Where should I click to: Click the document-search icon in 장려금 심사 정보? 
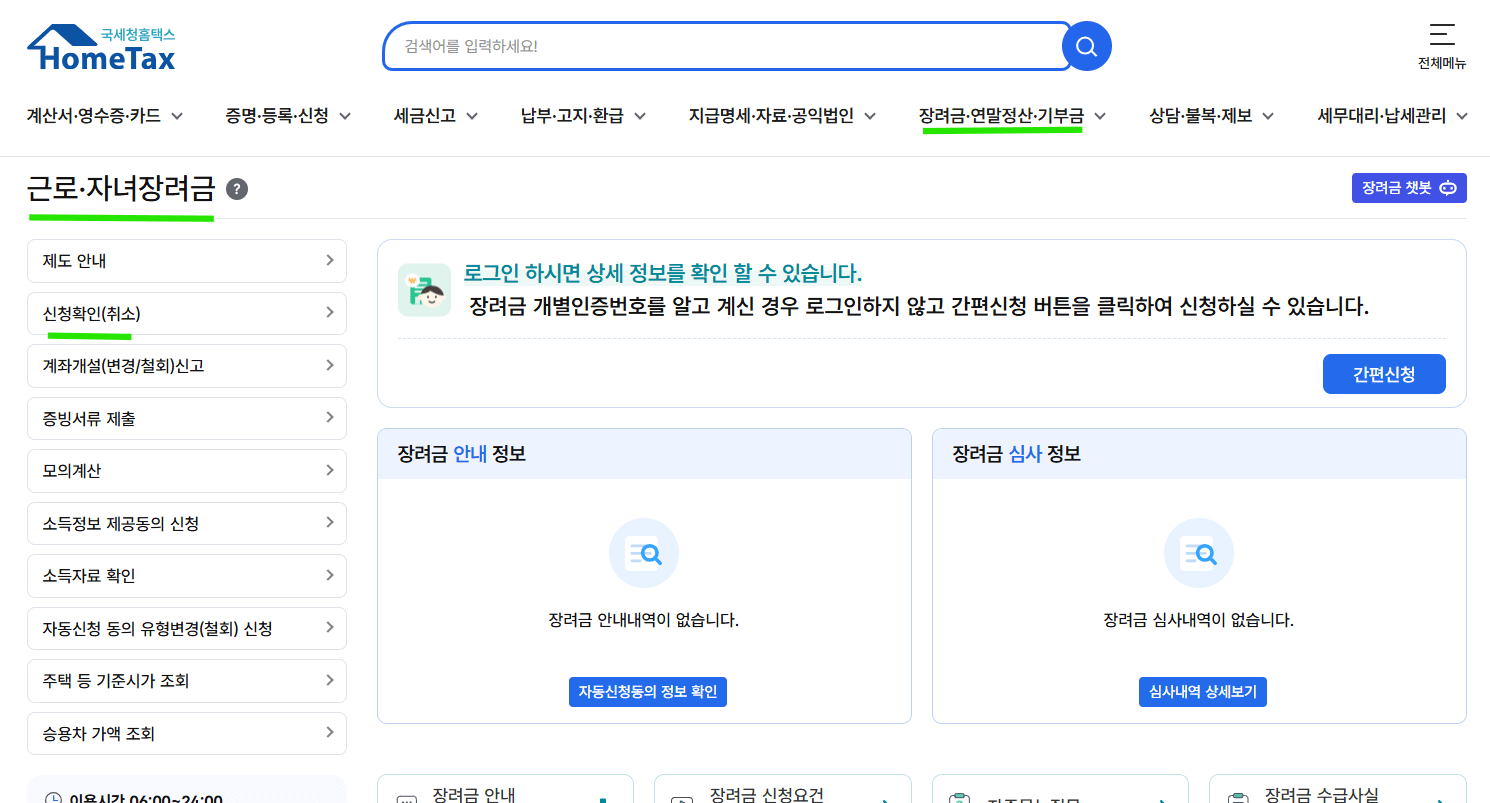pyautogui.click(x=1198, y=552)
